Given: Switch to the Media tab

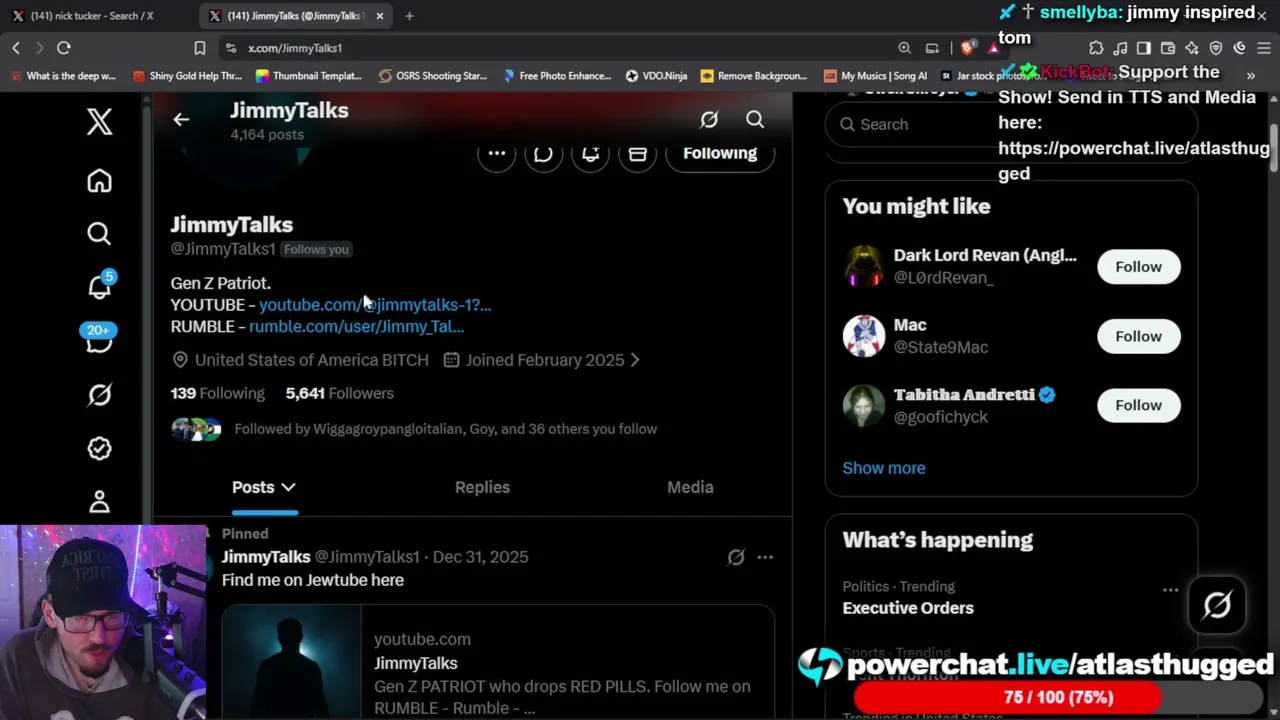Looking at the screenshot, I should pos(690,487).
